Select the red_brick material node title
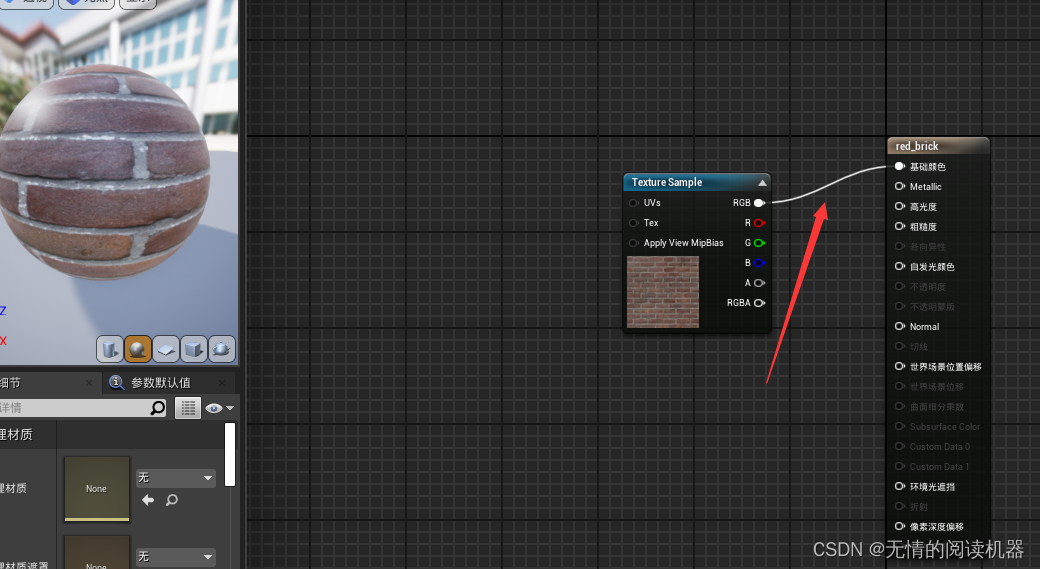The height and width of the screenshot is (569, 1040). click(x=917, y=146)
